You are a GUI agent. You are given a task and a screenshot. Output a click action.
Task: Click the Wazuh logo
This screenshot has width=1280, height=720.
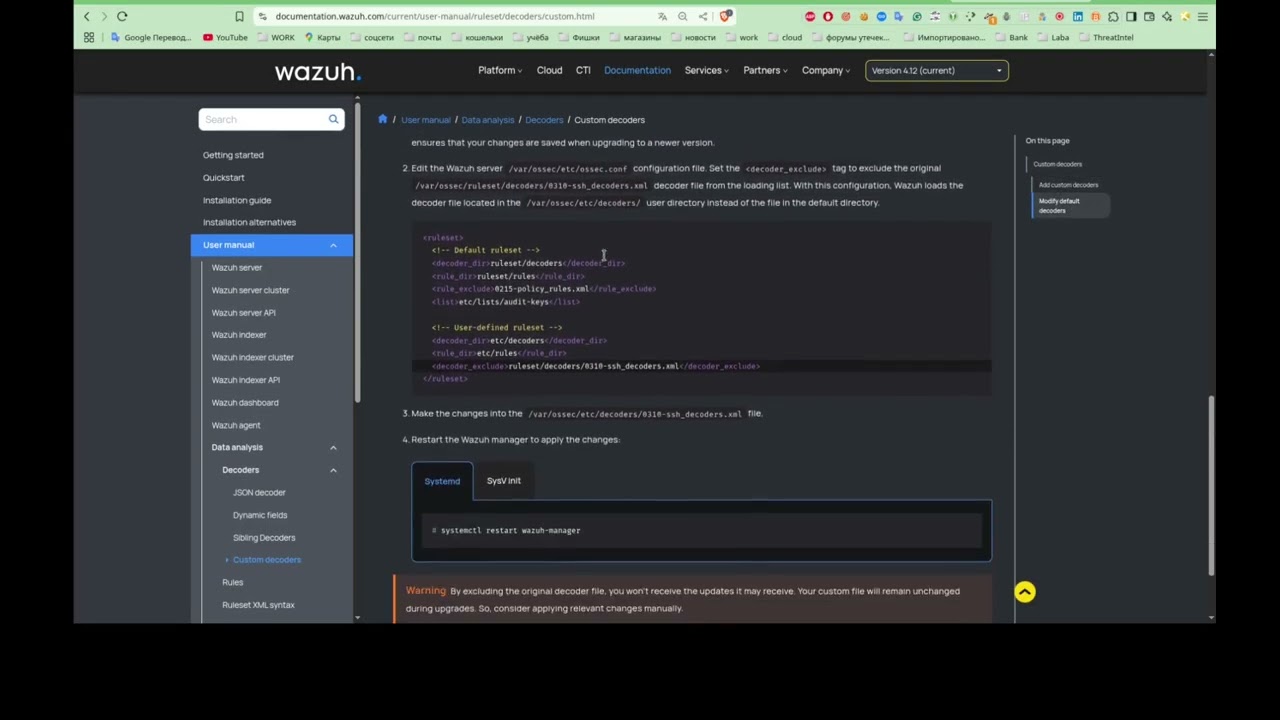(x=318, y=71)
